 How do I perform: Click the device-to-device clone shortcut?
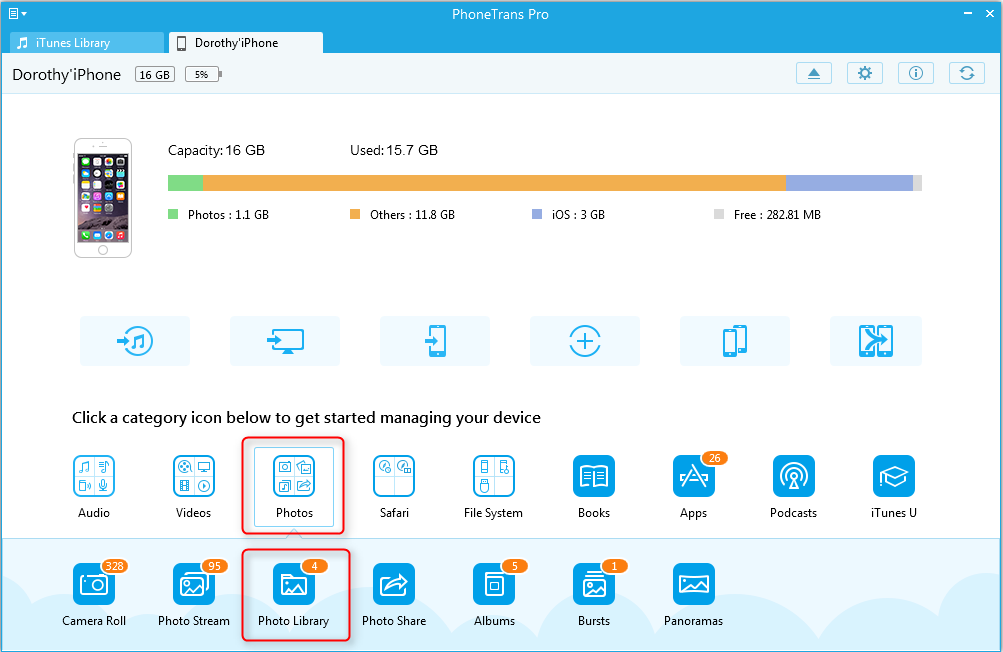click(x=735, y=341)
